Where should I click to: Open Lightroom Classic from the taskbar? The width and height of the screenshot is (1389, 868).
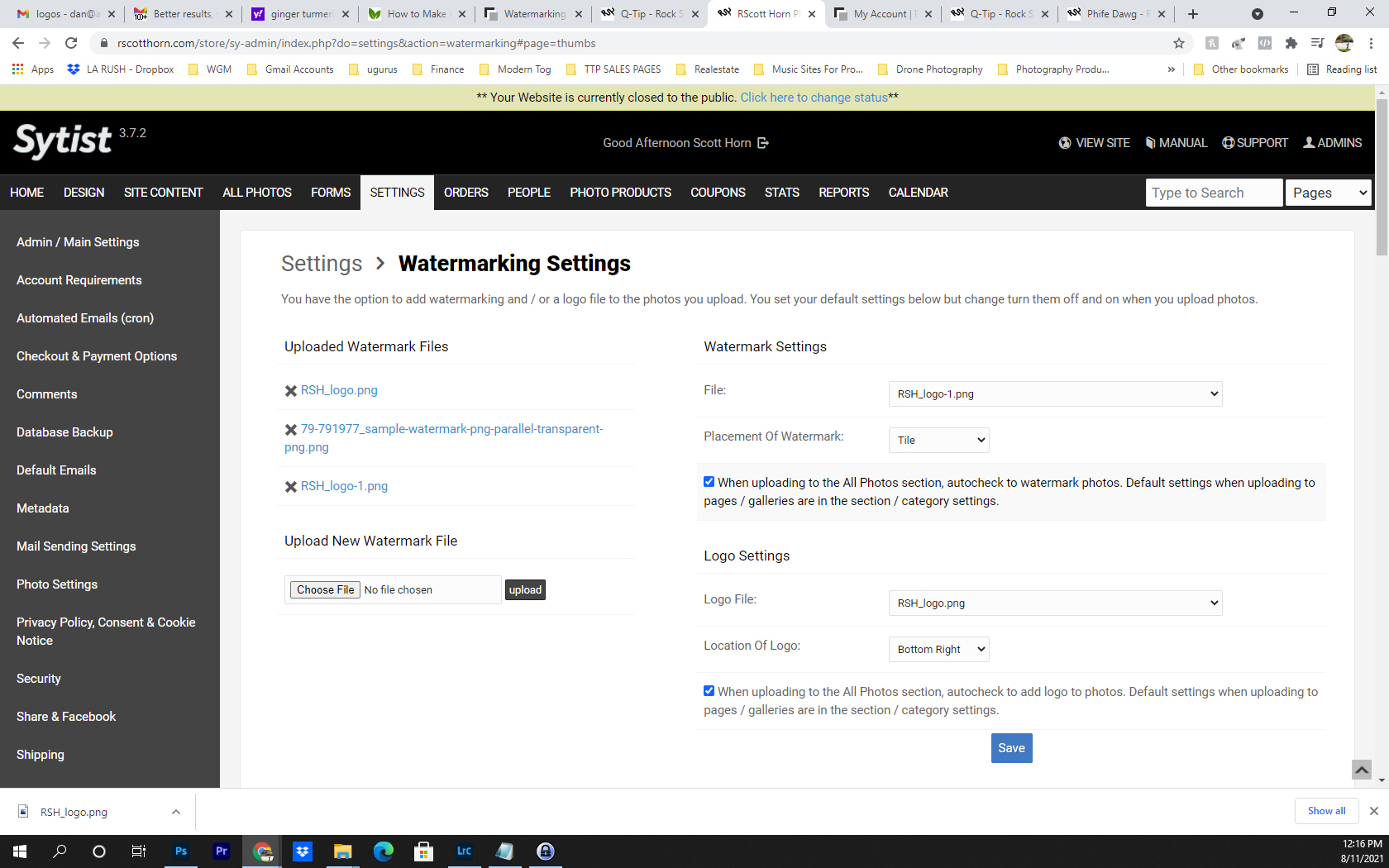pyautogui.click(x=465, y=851)
